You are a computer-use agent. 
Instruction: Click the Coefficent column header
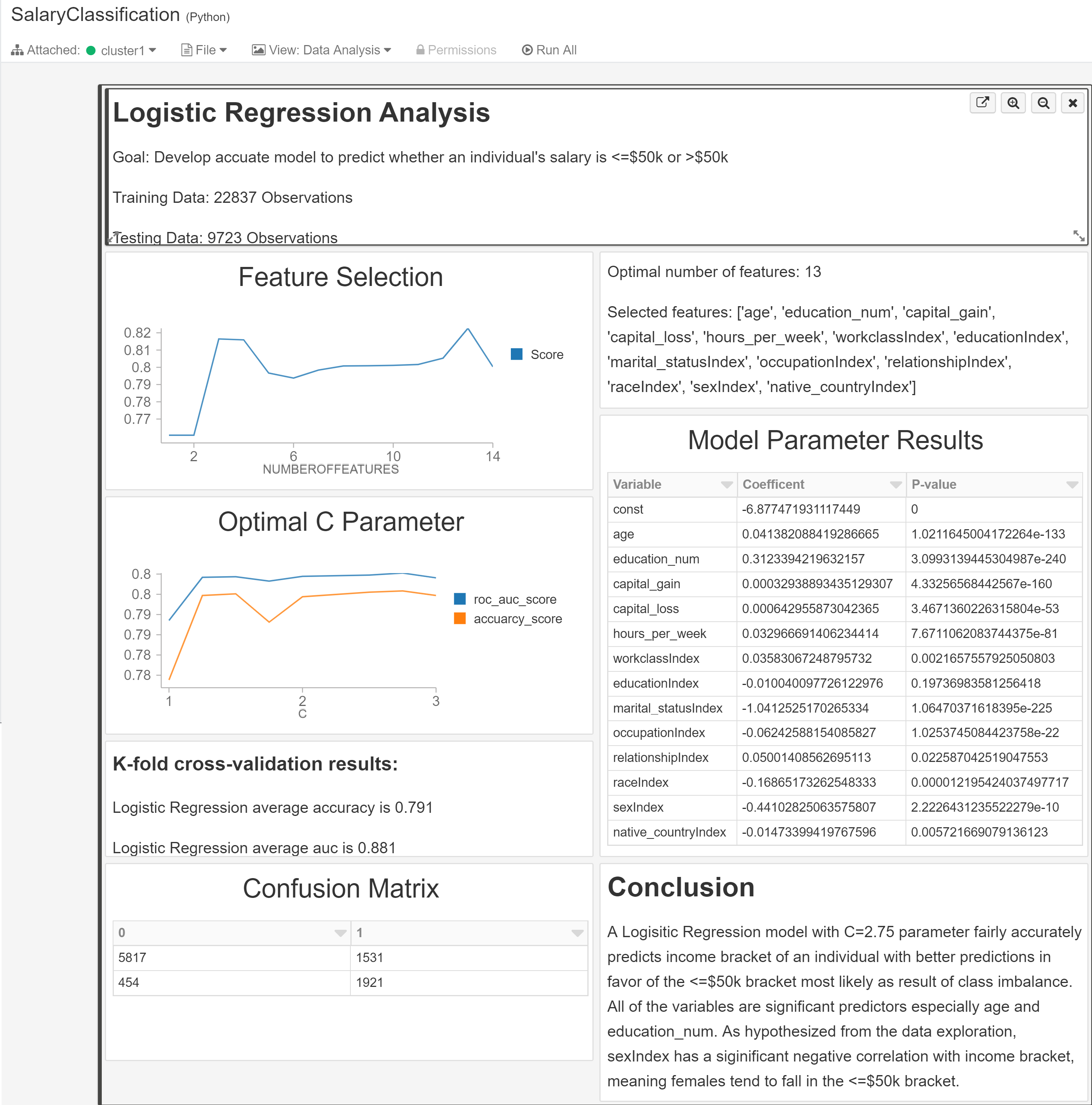[822, 485]
